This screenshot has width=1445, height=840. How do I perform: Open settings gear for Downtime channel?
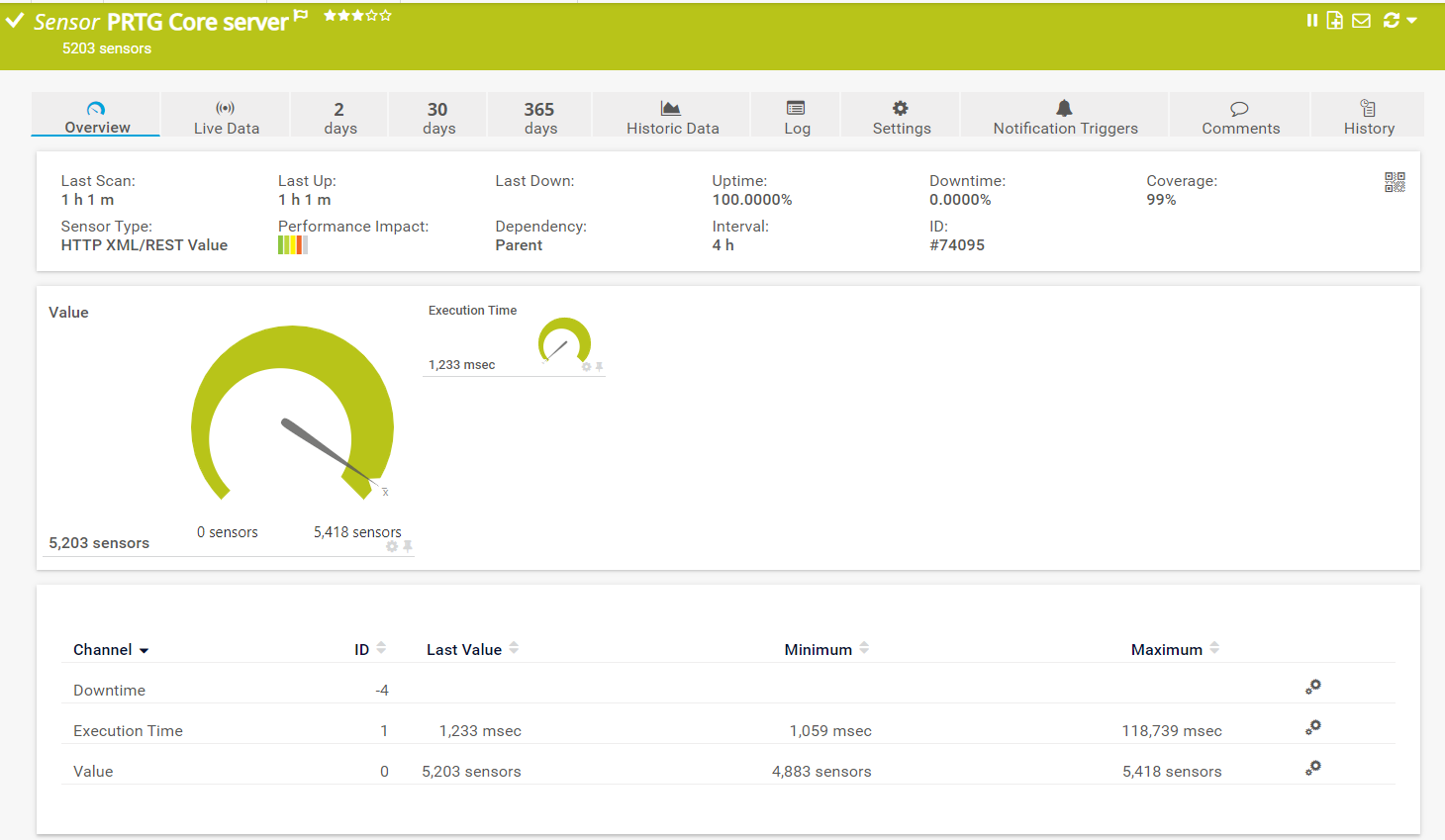(1313, 687)
